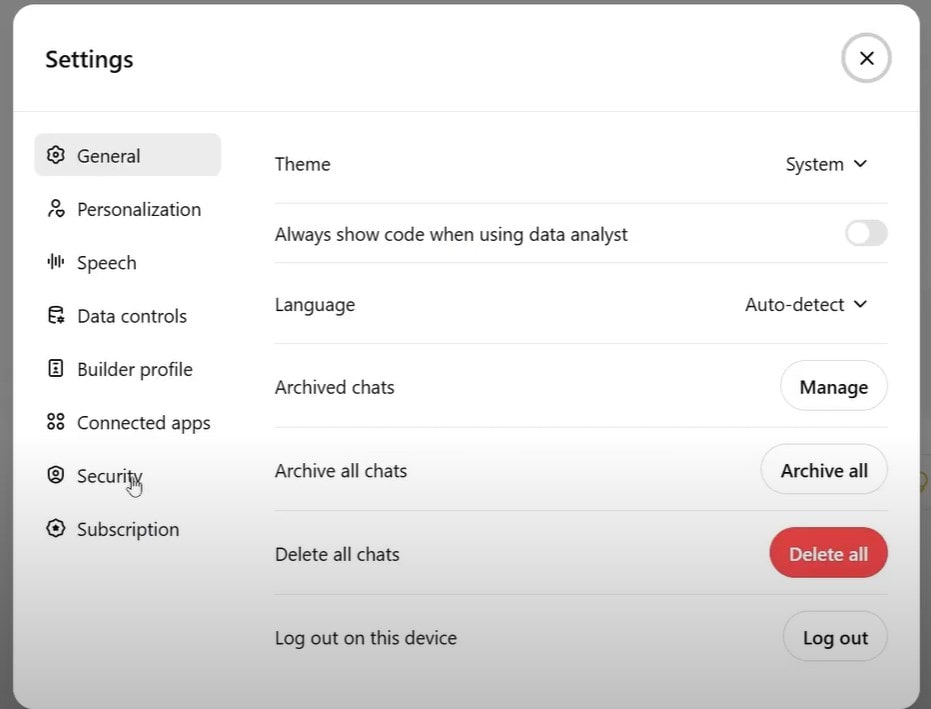Toggle Always show code for data analyst
931x709 pixels.
pos(865,234)
